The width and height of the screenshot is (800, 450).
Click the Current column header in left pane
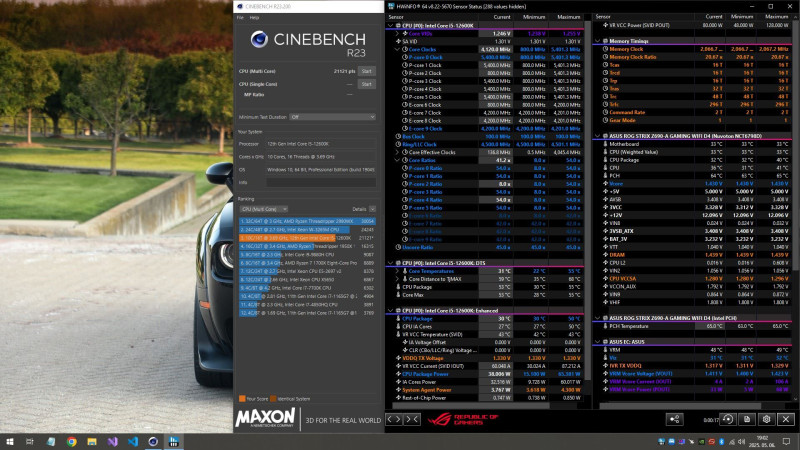[502, 17]
